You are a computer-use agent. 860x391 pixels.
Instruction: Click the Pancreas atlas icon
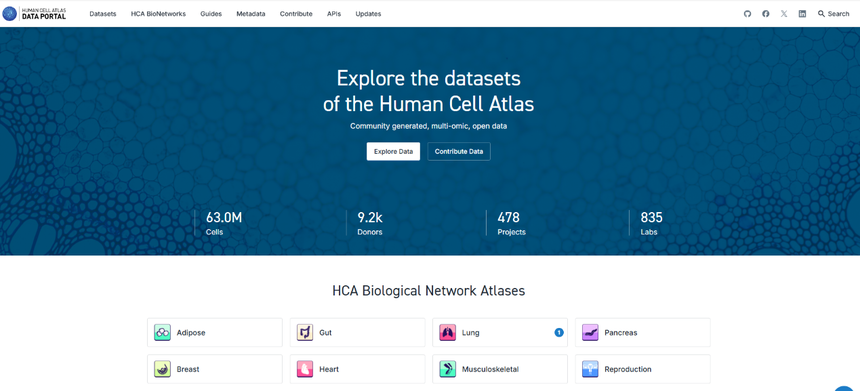[x=590, y=332]
